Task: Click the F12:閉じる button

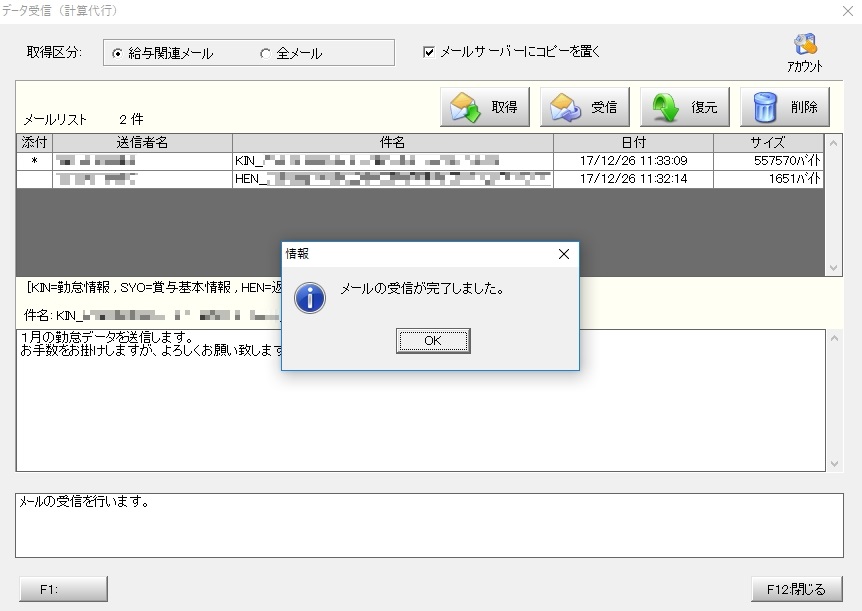Action: pyautogui.click(x=797, y=589)
